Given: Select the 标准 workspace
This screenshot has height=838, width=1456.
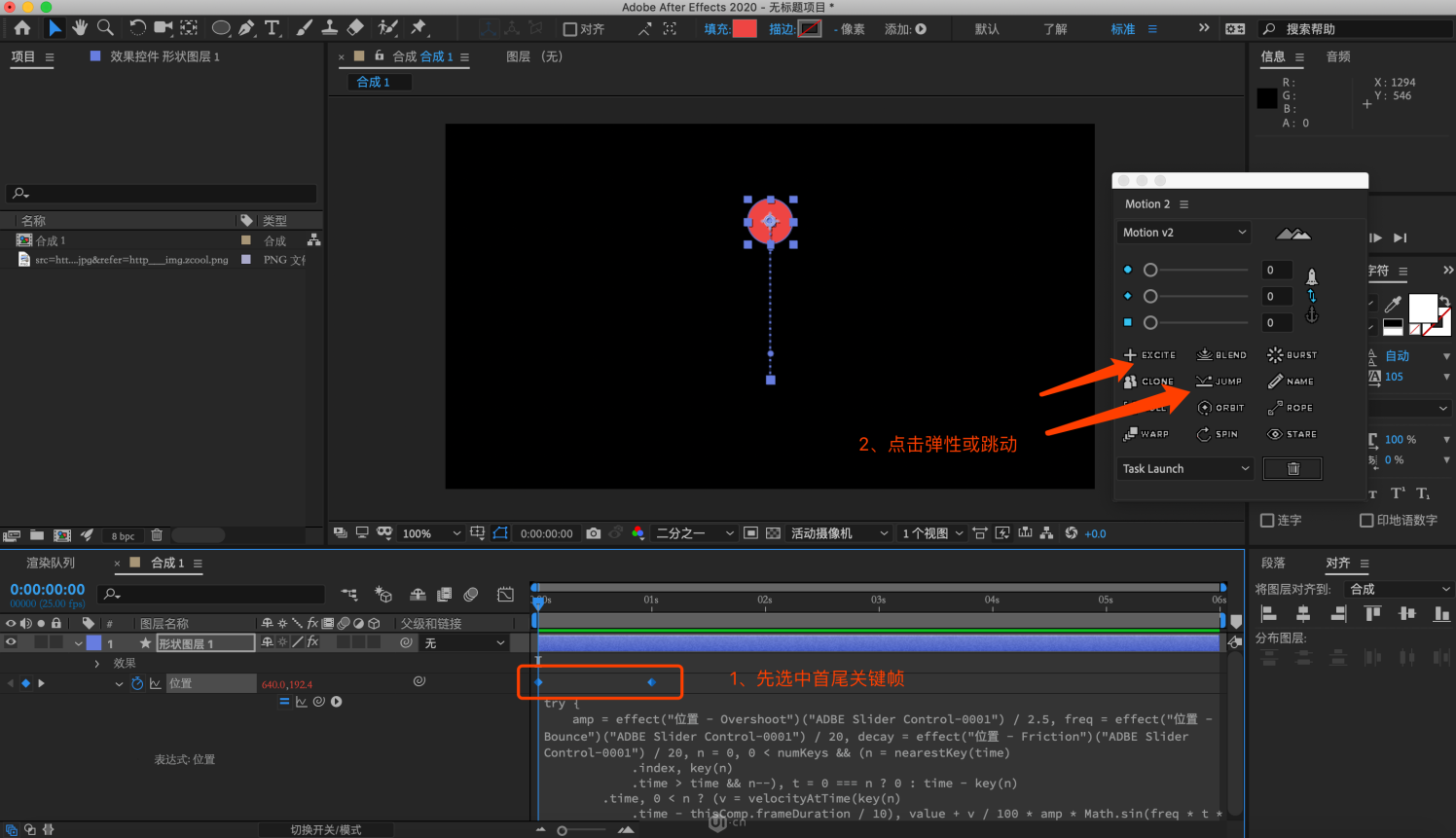Looking at the screenshot, I should [x=1123, y=29].
